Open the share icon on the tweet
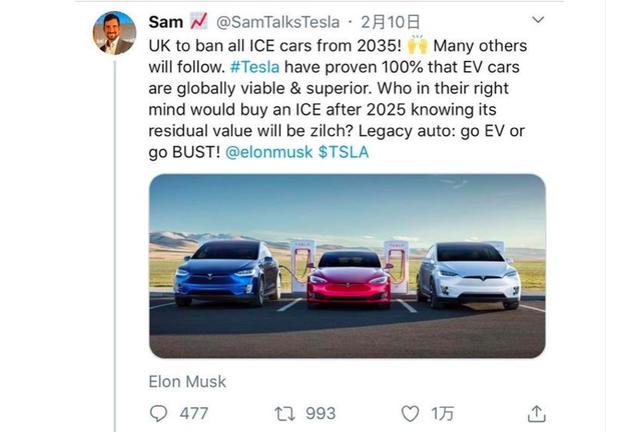The height and width of the screenshot is (432, 640). coord(537,413)
